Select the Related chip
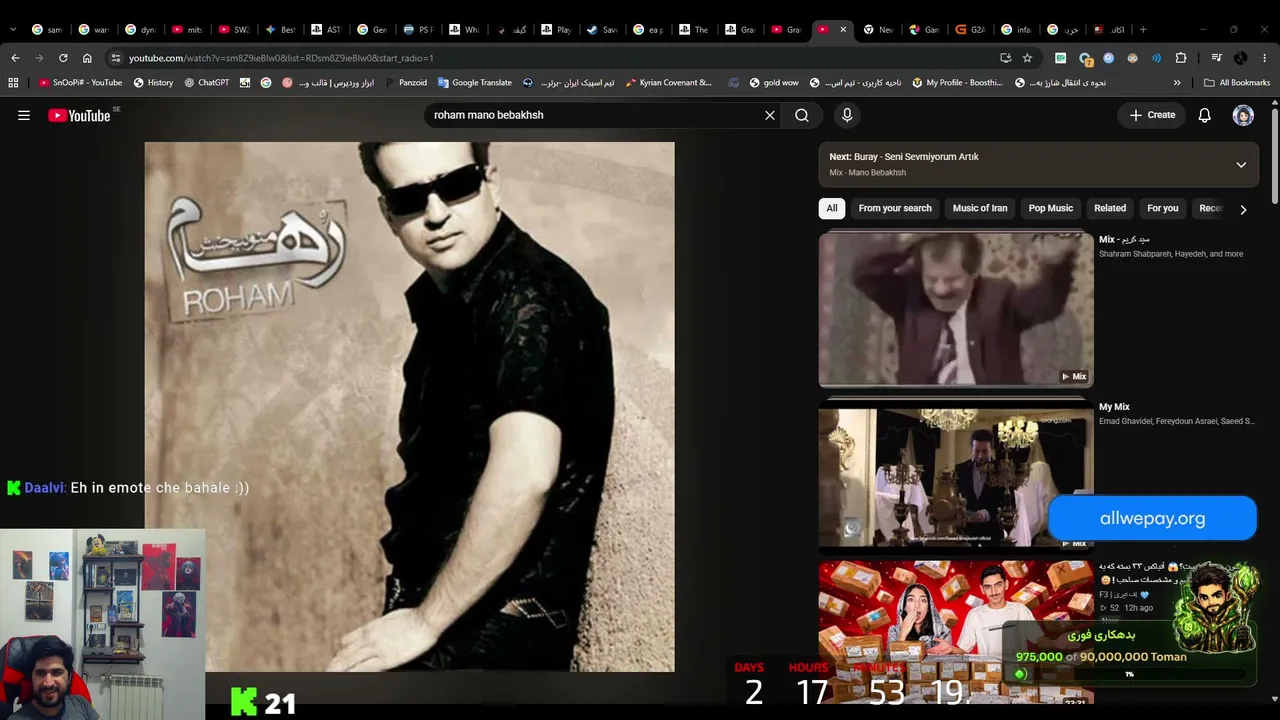1280x720 pixels. coord(1110,208)
